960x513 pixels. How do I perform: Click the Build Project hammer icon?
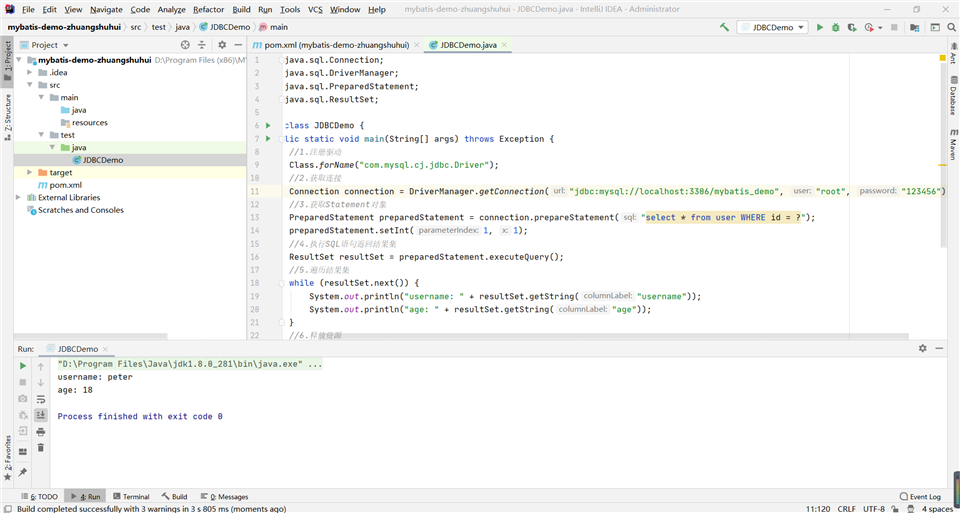(x=724, y=27)
